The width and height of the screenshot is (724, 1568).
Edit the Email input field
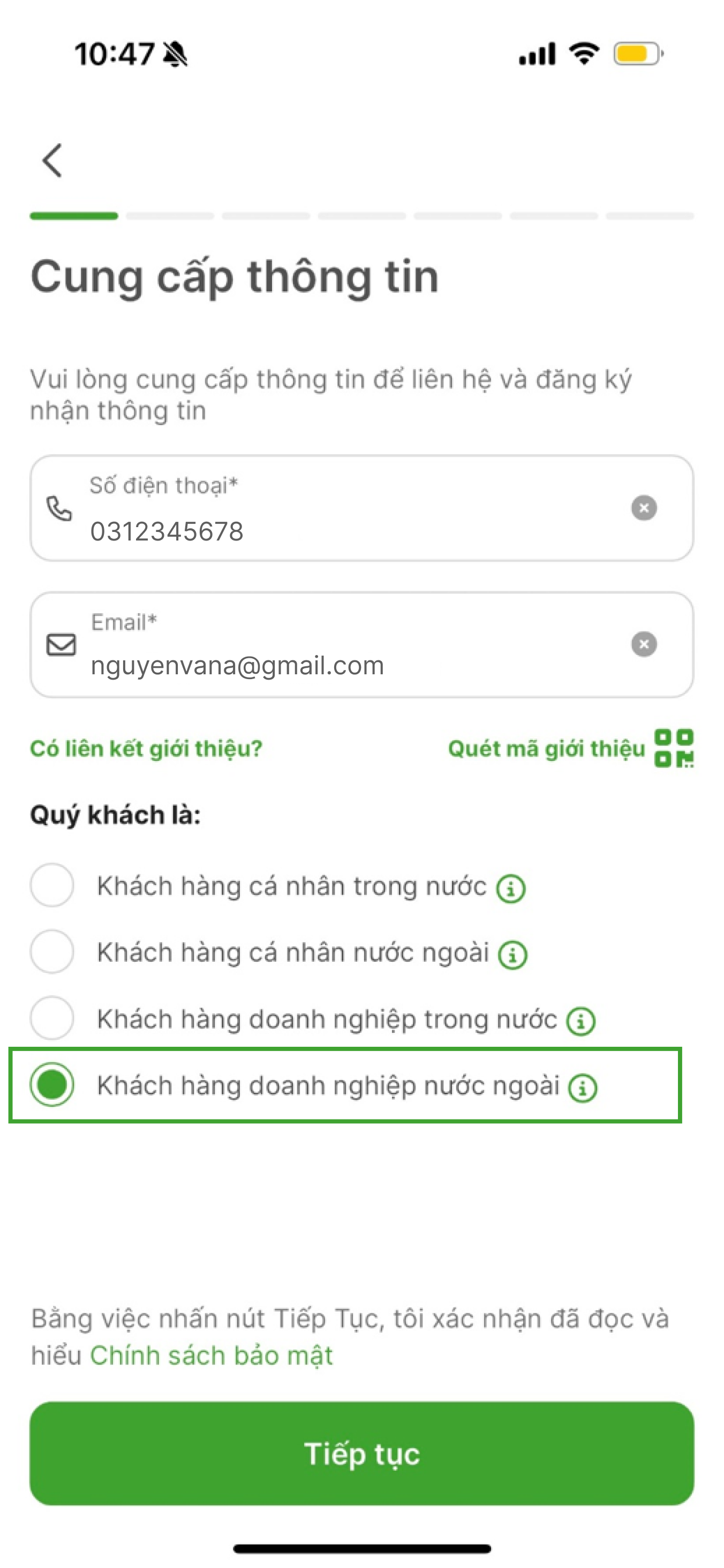(361, 645)
